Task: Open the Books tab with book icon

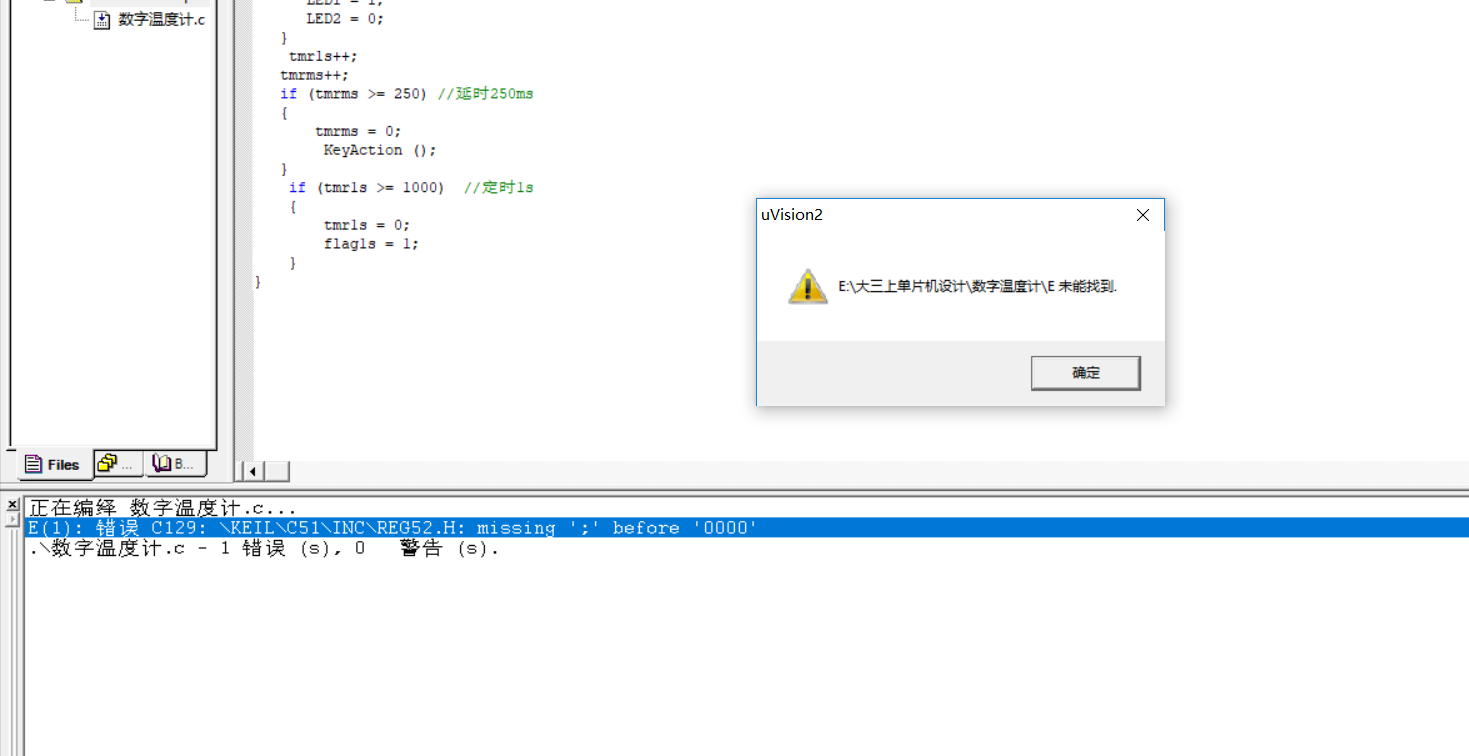Action: 176,463
